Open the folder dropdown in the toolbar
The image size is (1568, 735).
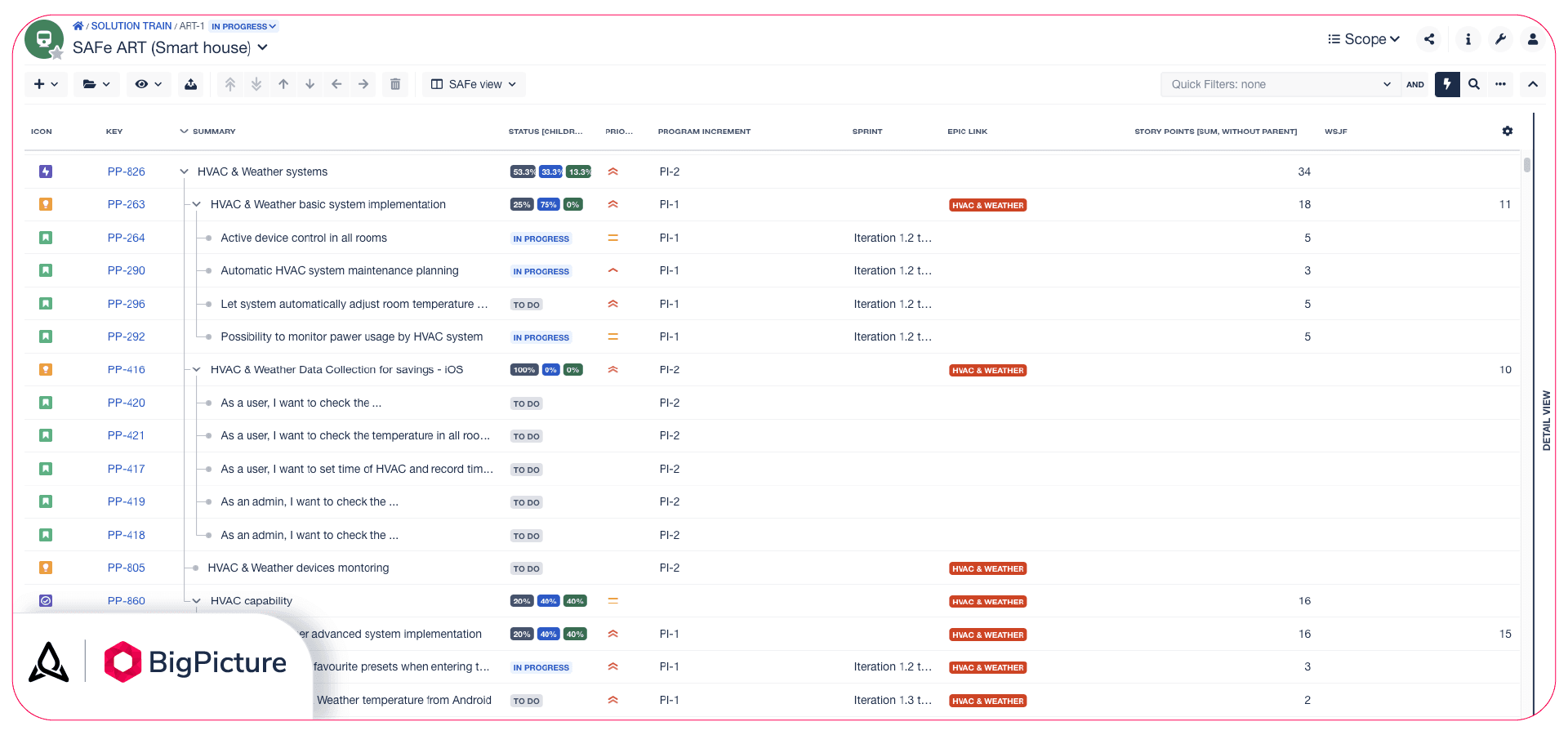96,84
